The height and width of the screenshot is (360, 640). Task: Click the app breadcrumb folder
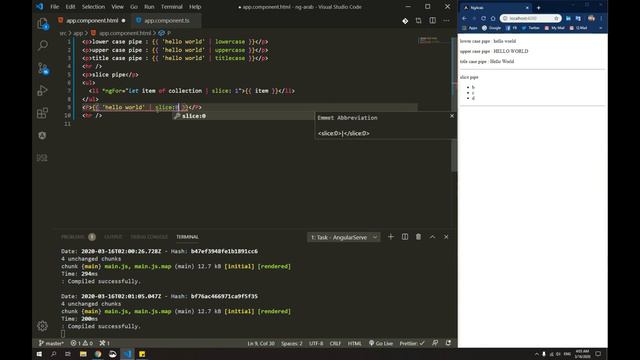(x=78, y=33)
